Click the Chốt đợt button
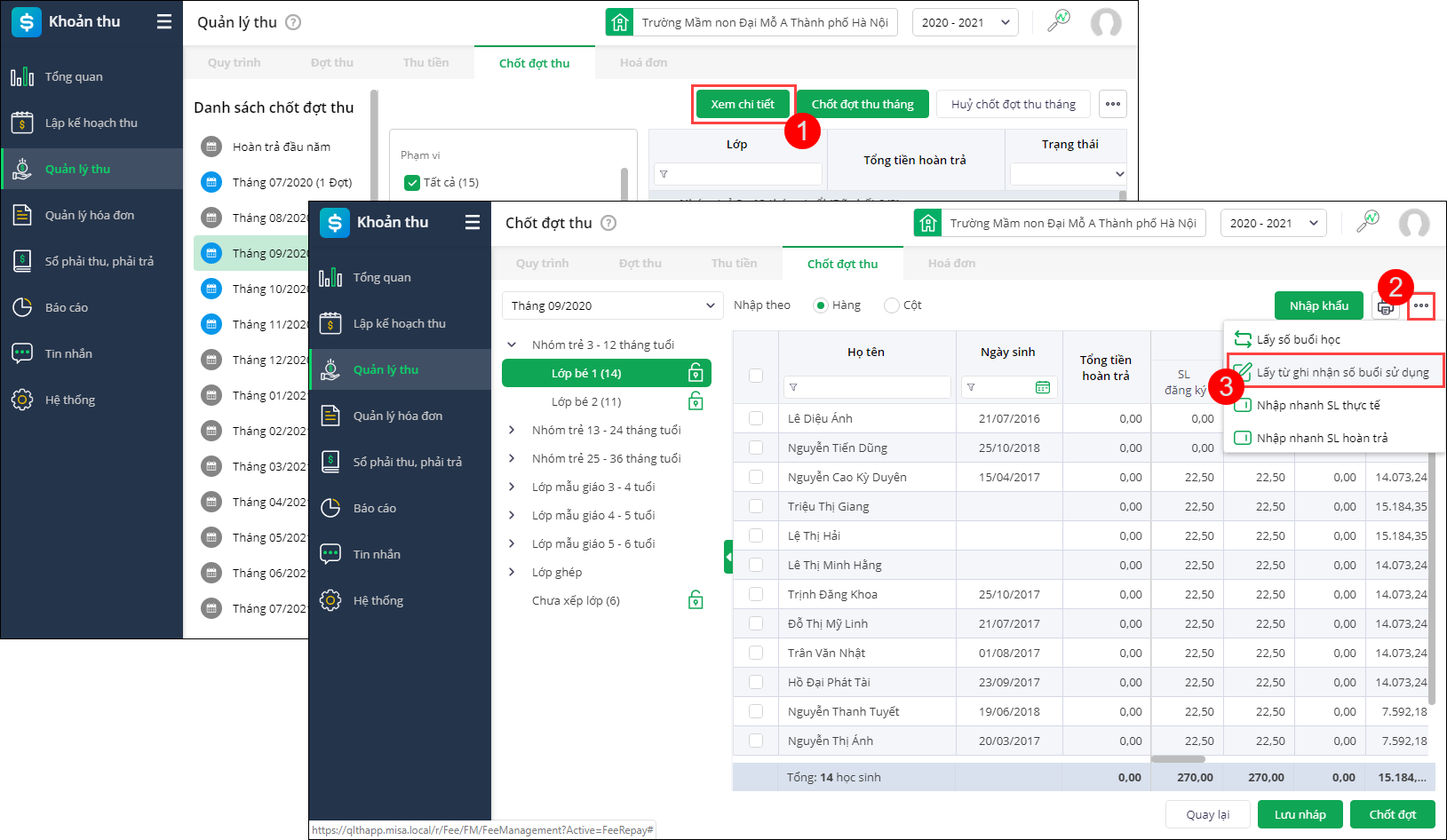Screen dimensions: 1447x840 pos(1393,814)
